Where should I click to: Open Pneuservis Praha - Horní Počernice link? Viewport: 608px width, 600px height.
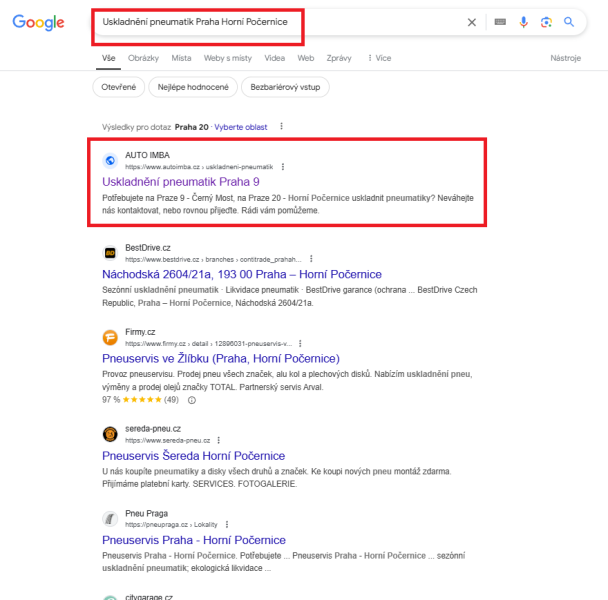tap(194, 540)
